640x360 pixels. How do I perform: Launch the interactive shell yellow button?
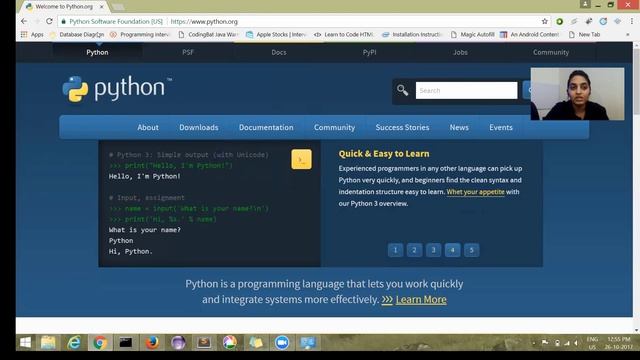(x=301, y=159)
